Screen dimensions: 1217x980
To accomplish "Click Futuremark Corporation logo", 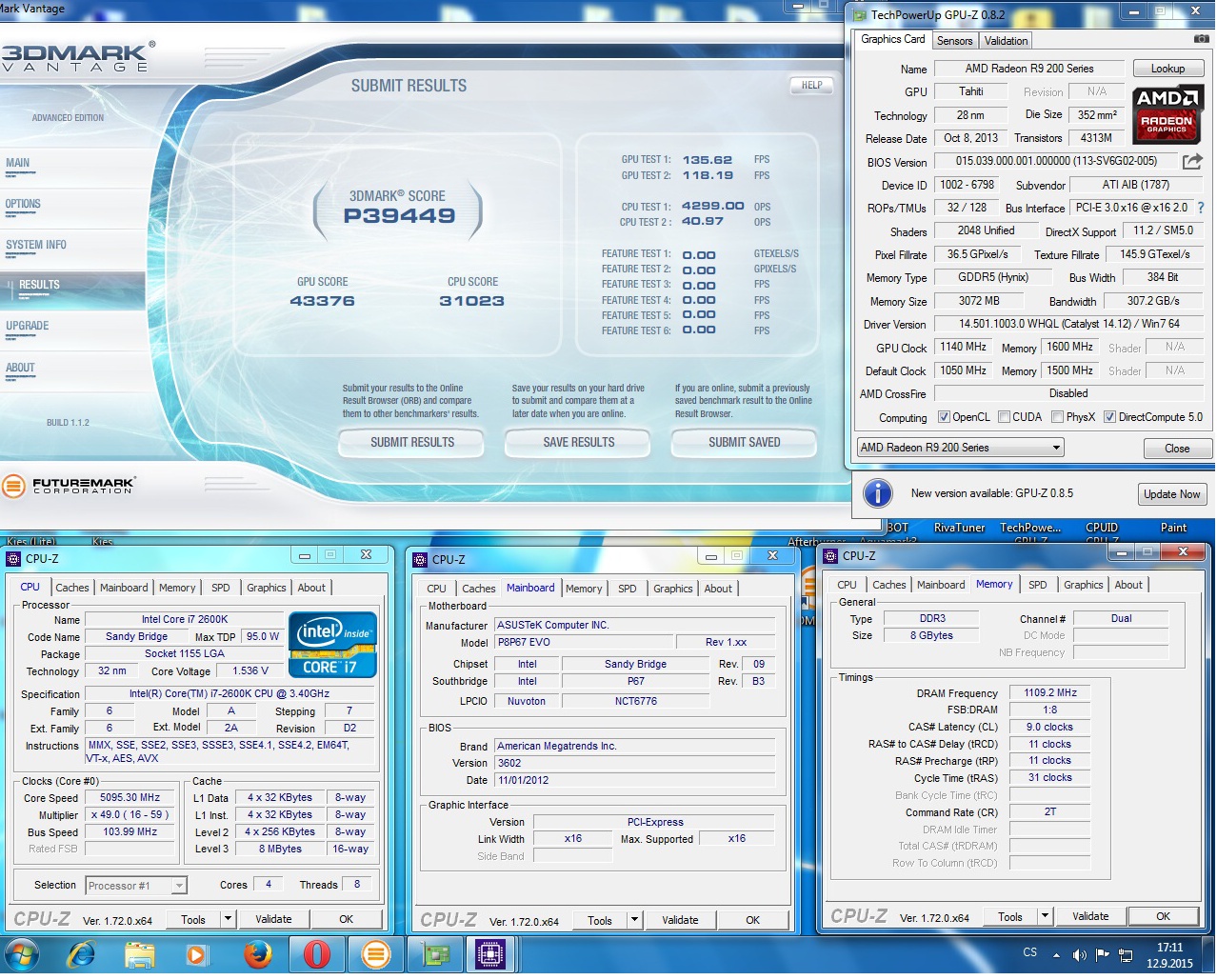I will point(69,486).
